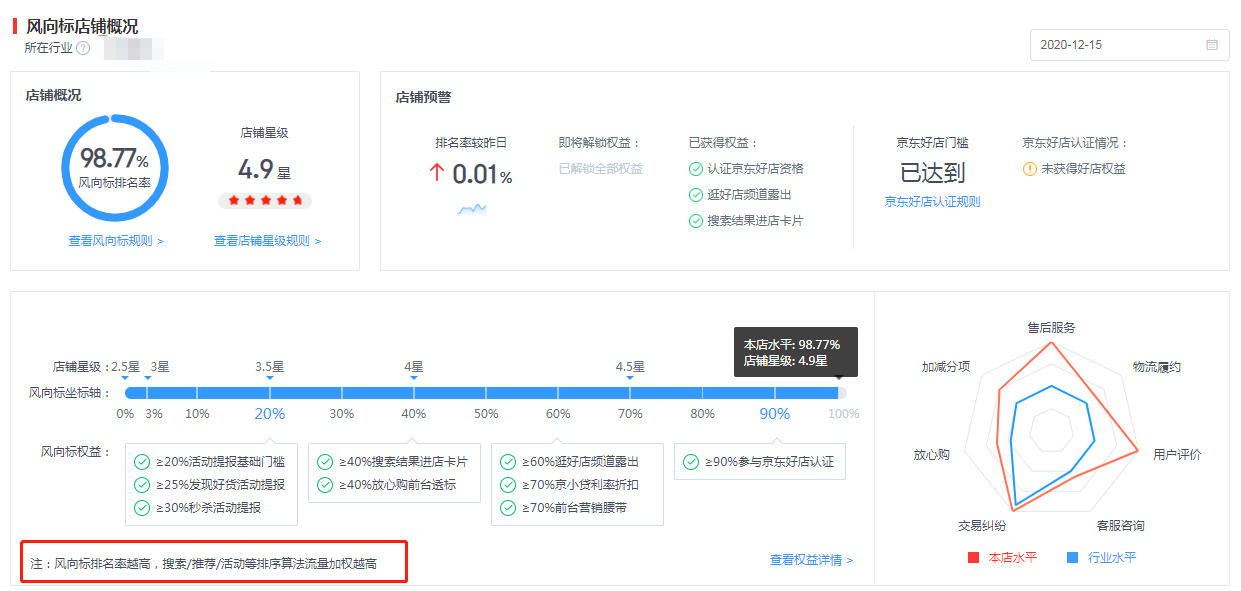Open 查看风向标规则 link
Viewport: 1241px width, 591px height.
(x=115, y=241)
